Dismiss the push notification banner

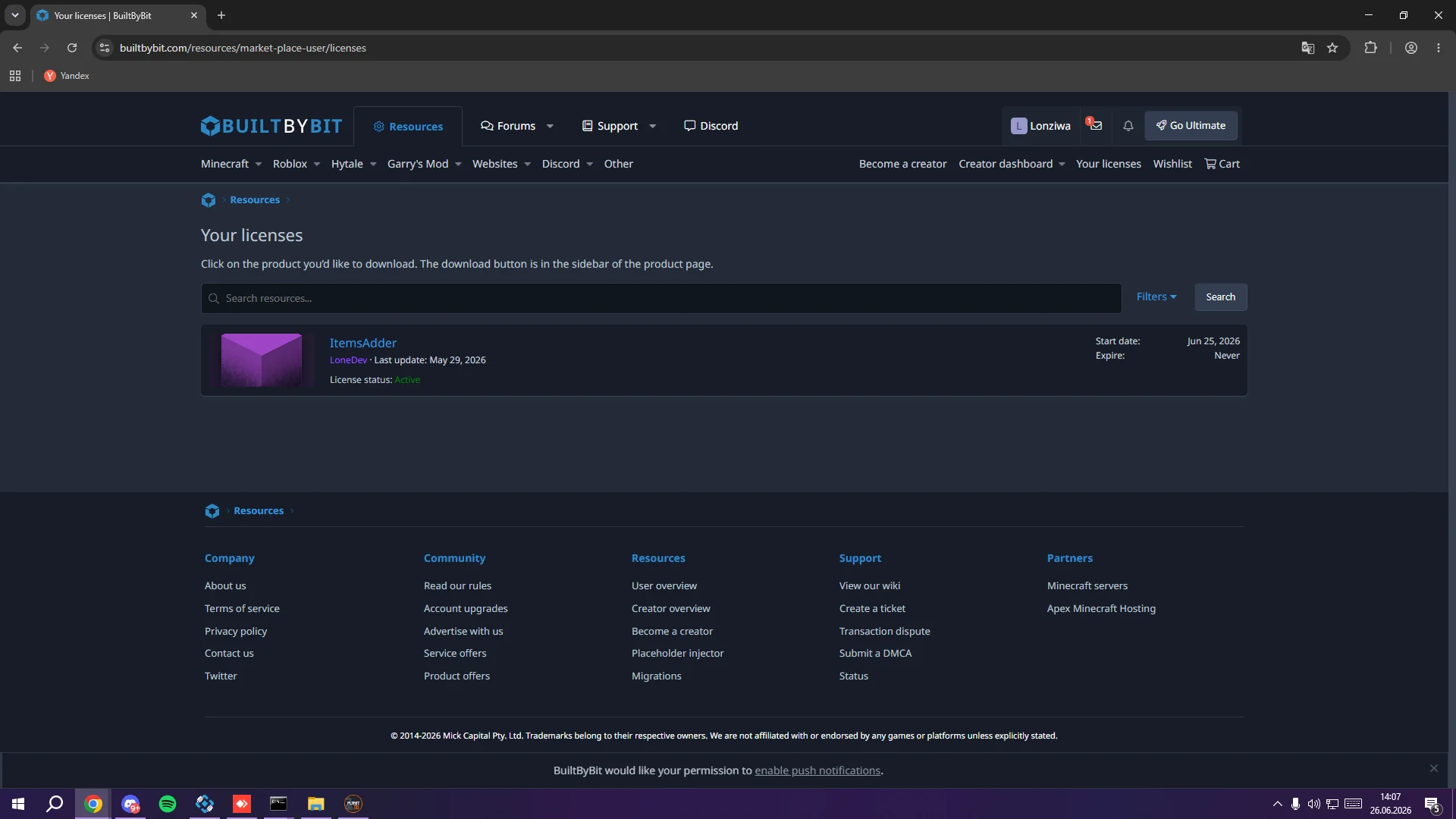[1434, 768]
